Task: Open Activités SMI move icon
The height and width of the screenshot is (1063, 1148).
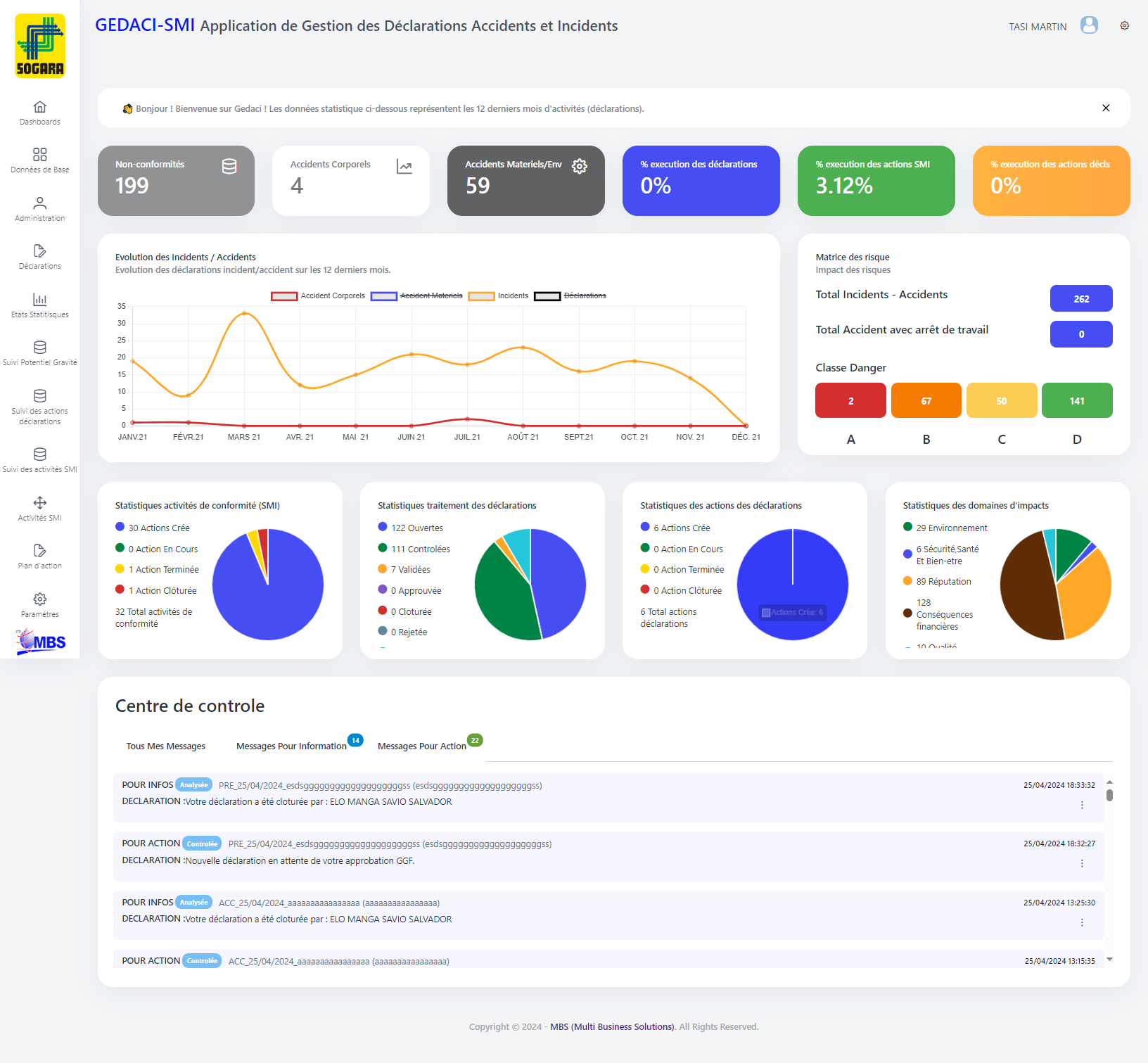Action: [40, 503]
